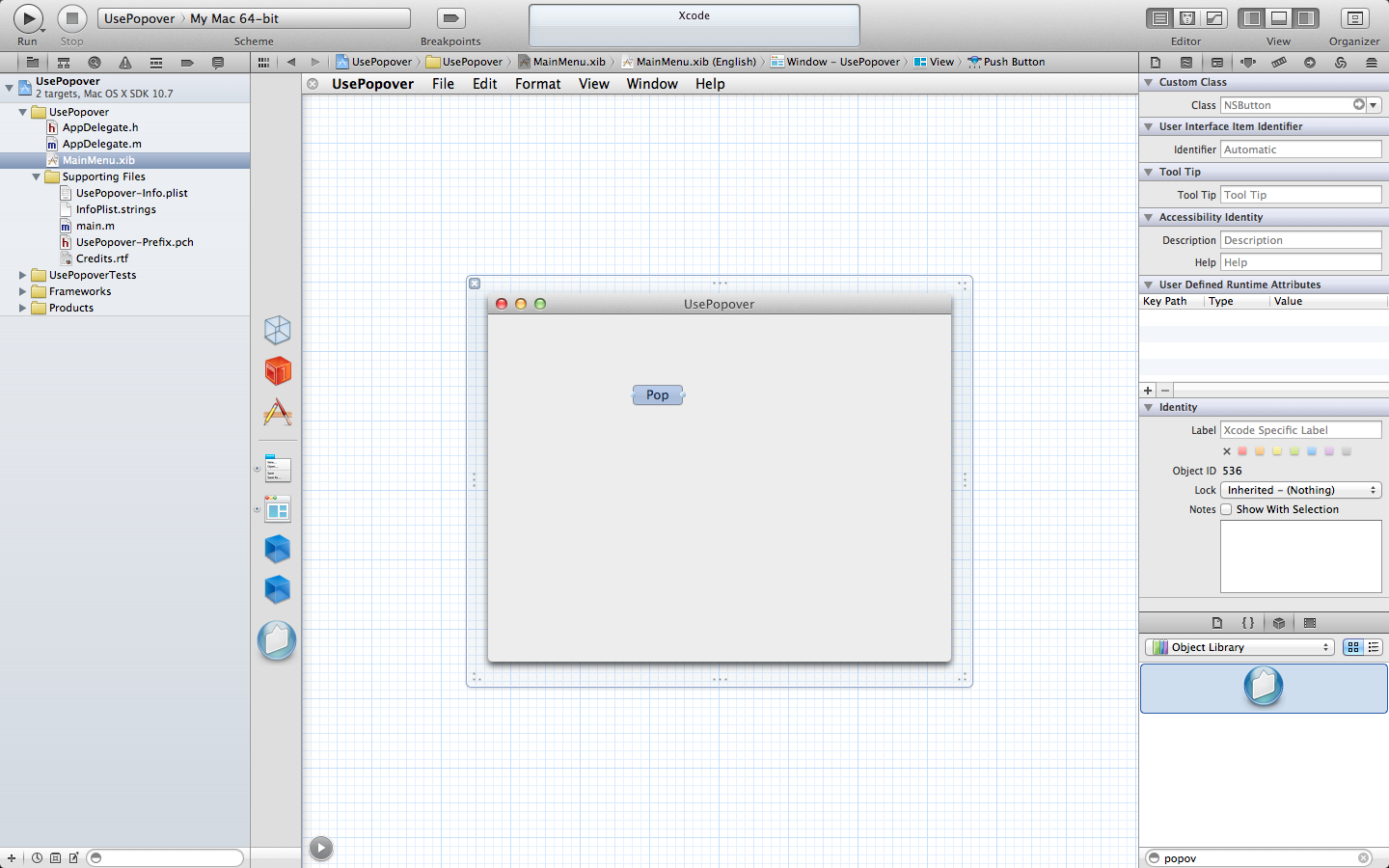Switch library to list view mode
This screenshot has height=868, width=1389.
1374,647
